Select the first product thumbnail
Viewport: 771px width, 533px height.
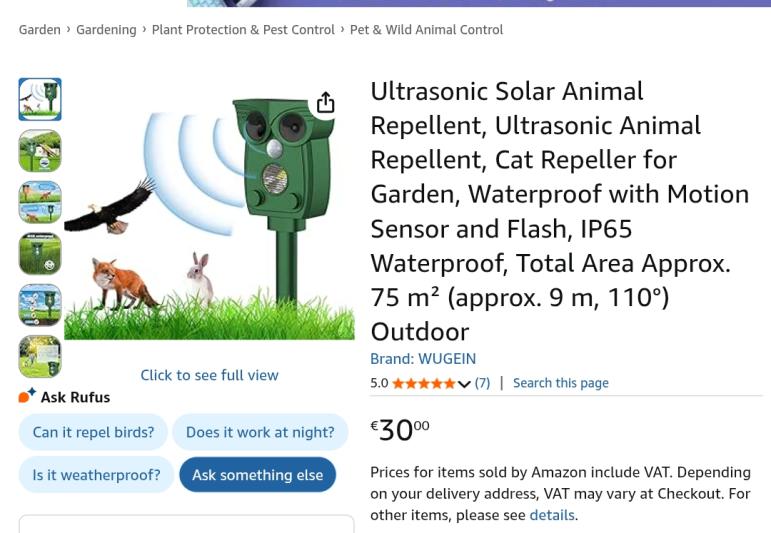[40, 99]
